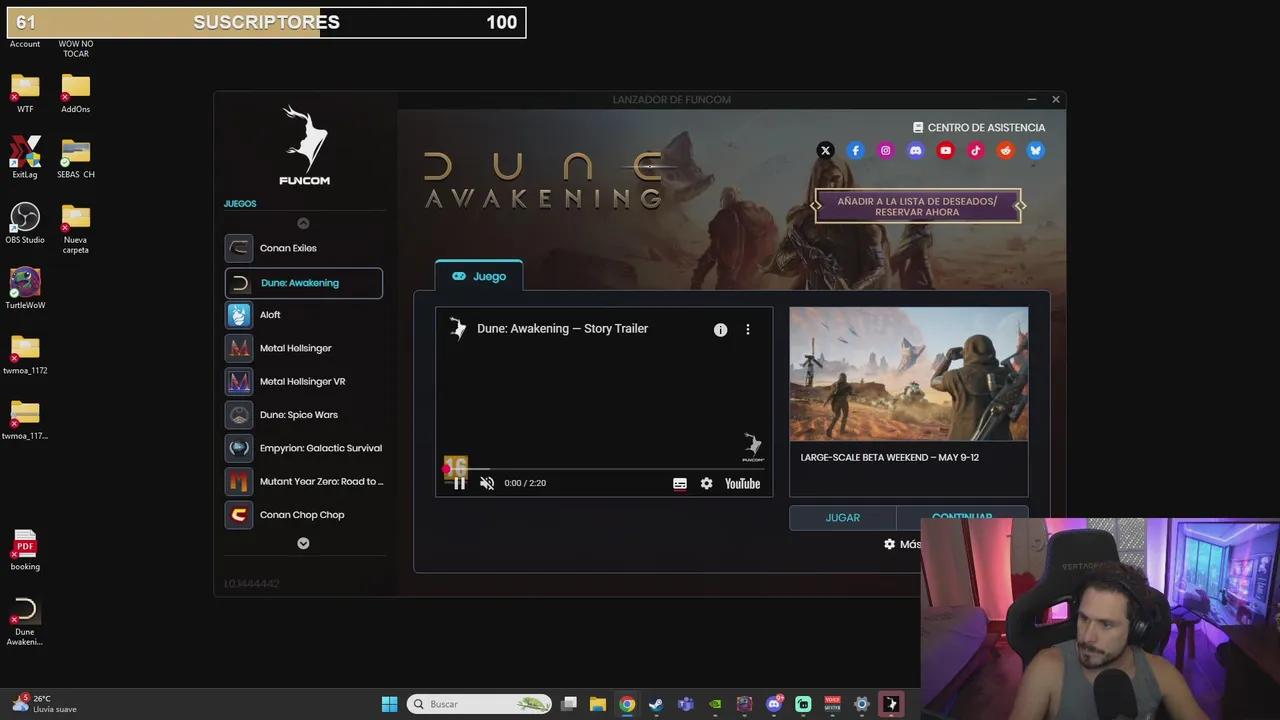Click Centro de Asistencia link
The image size is (1280, 720).
[979, 127]
